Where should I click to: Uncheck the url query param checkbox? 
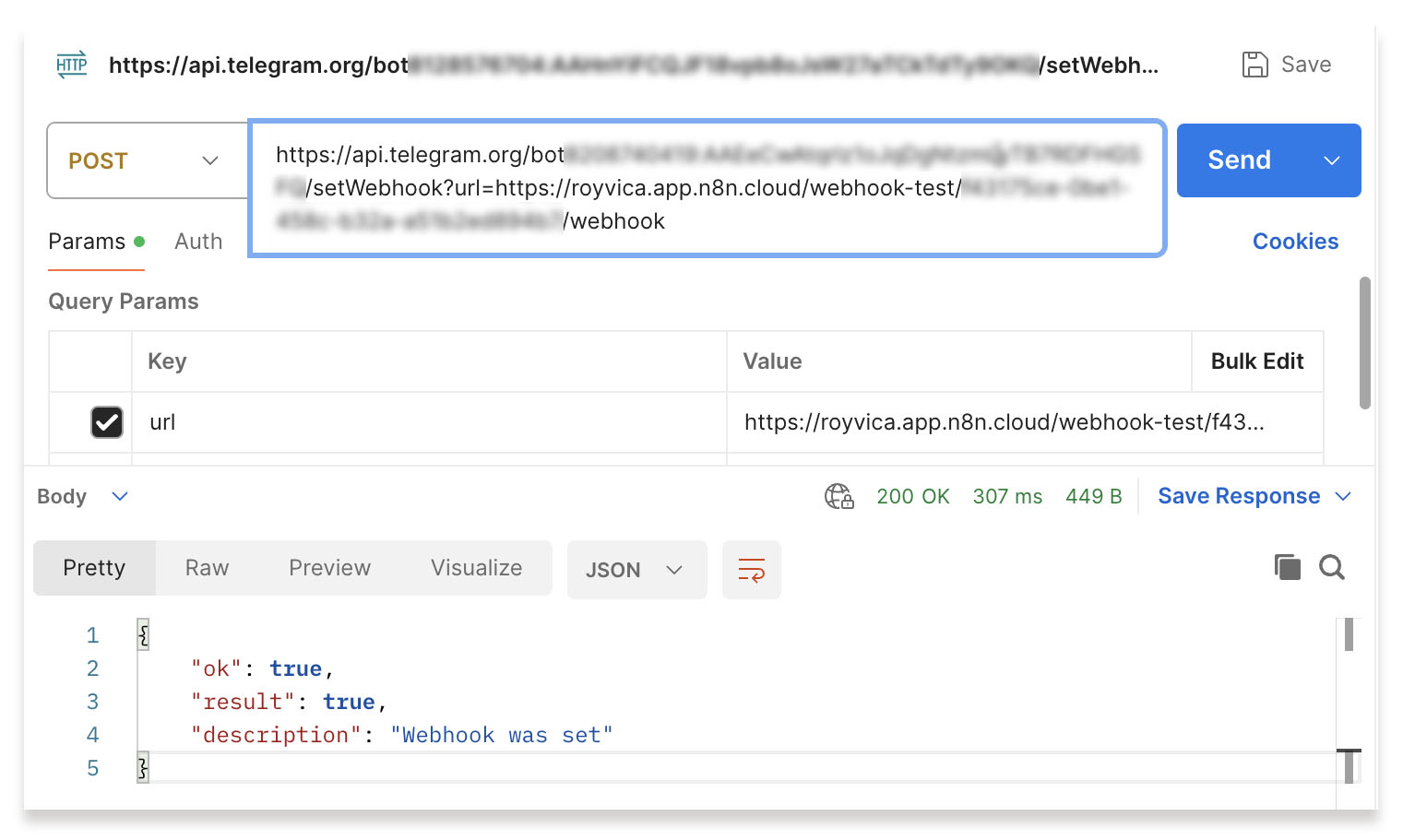click(107, 422)
